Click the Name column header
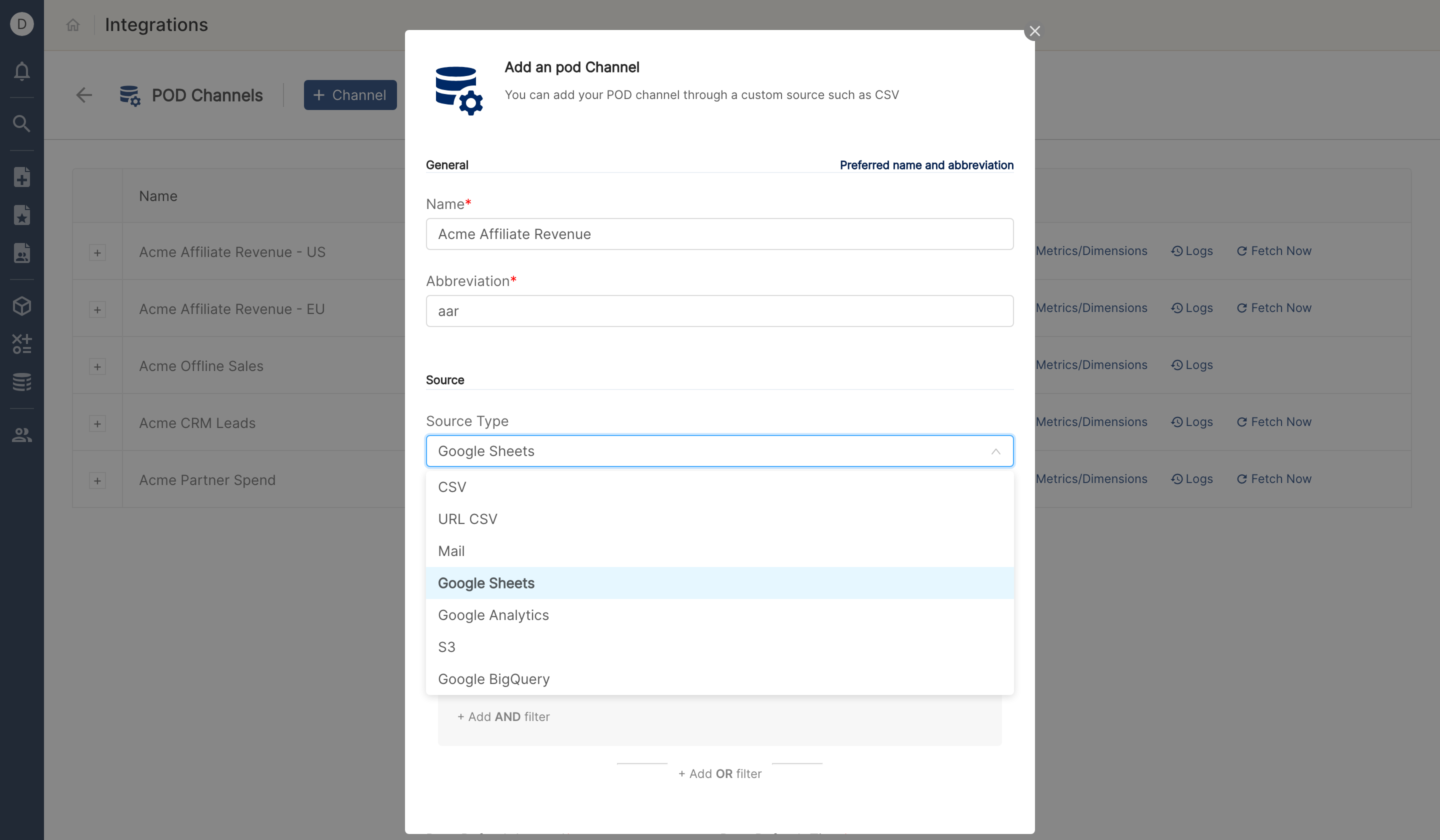Viewport: 1440px width, 840px height. coord(158,196)
